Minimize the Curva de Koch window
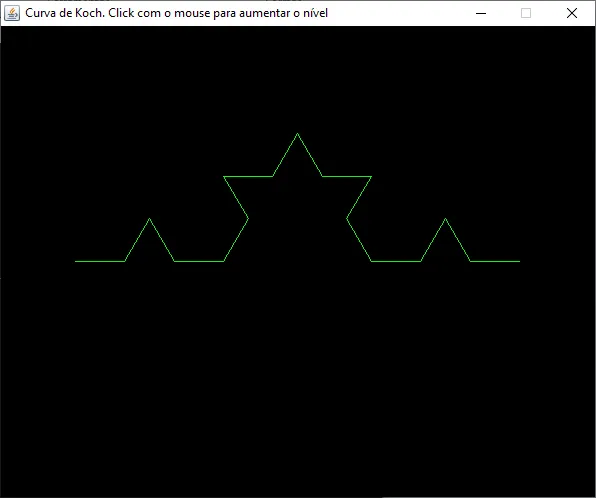Image resolution: width=596 pixels, height=498 pixels. [x=481, y=13]
